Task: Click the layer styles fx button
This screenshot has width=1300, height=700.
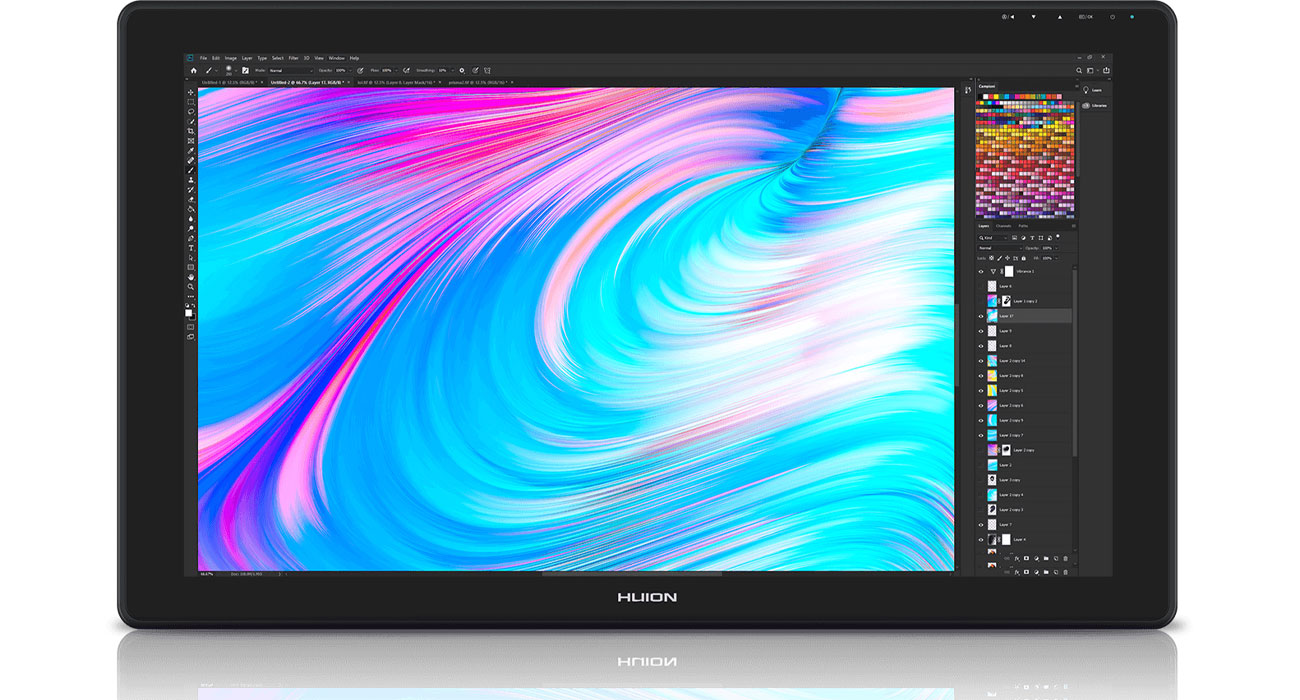Action: point(1017,559)
